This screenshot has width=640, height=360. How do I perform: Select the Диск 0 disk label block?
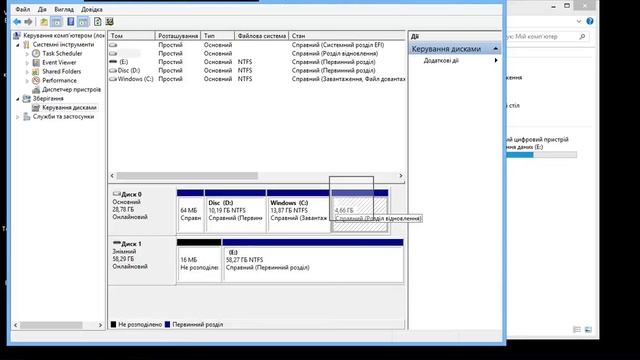(x=142, y=210)
